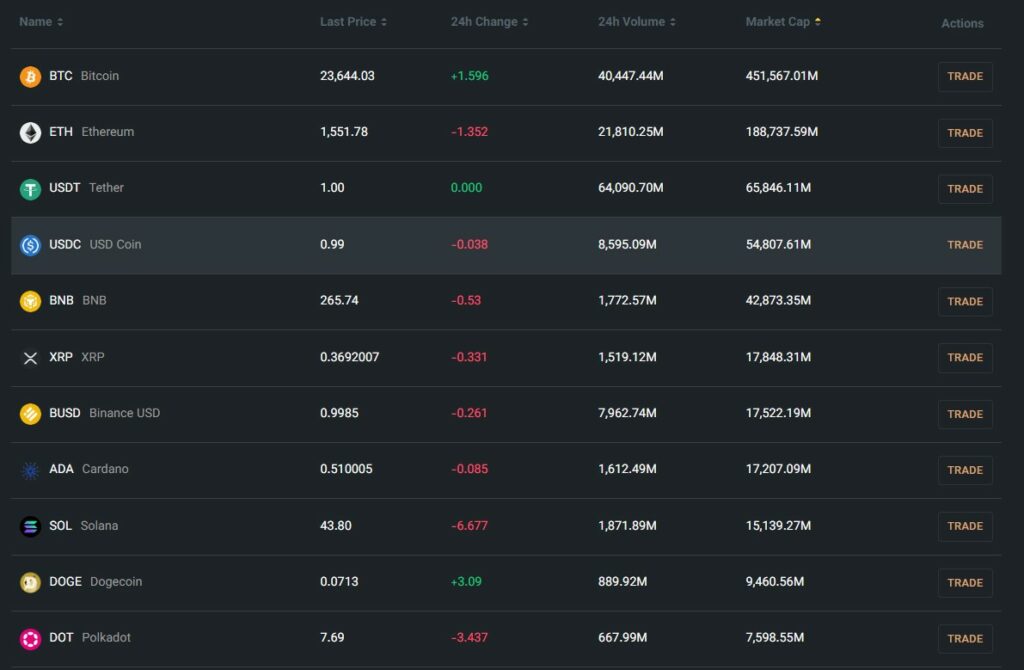
Task: Select Dogecoin market cap 9,460.56M
Action: point(775,582)
